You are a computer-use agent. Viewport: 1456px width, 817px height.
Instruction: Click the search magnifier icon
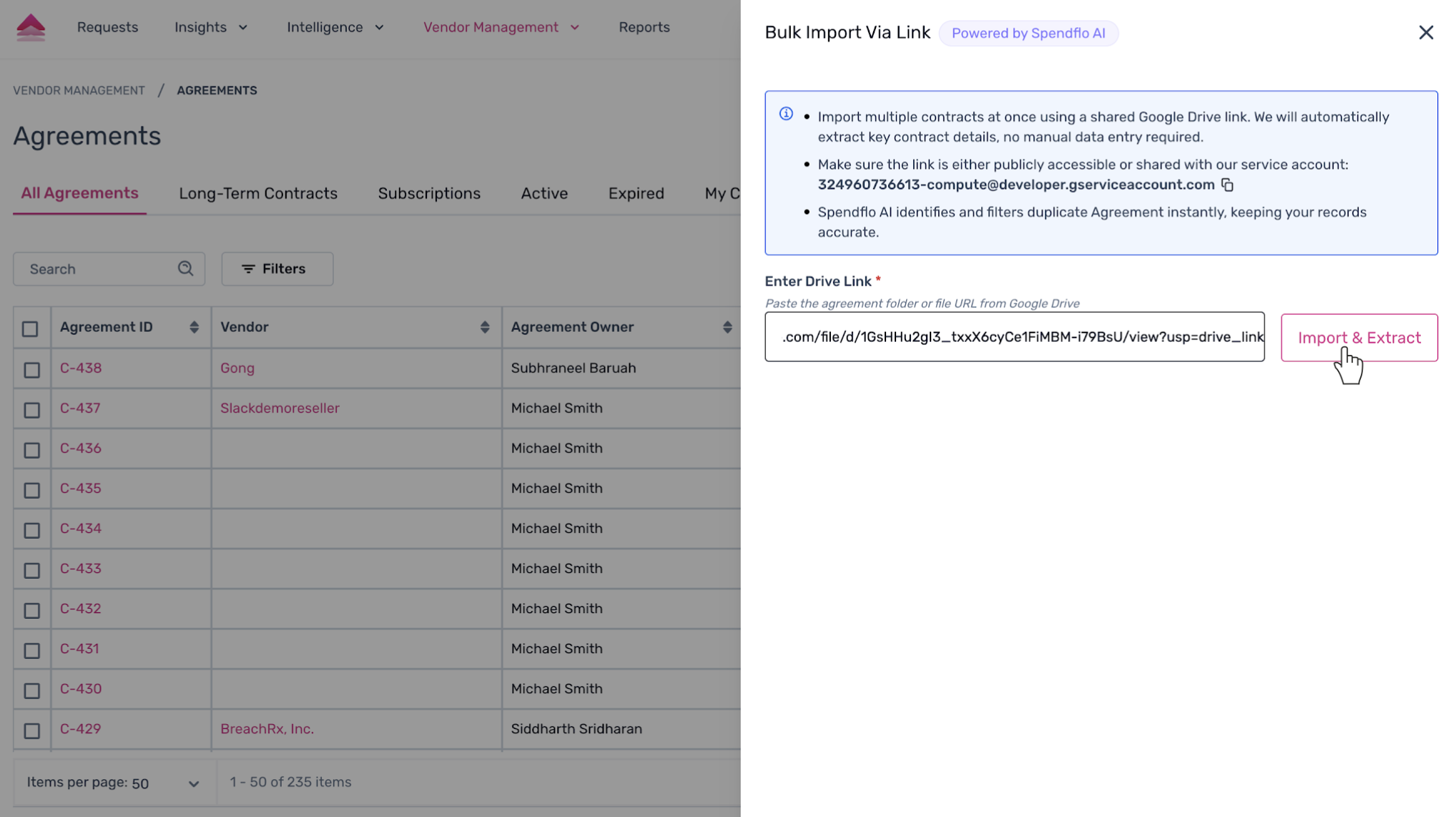tap(186, 269)
